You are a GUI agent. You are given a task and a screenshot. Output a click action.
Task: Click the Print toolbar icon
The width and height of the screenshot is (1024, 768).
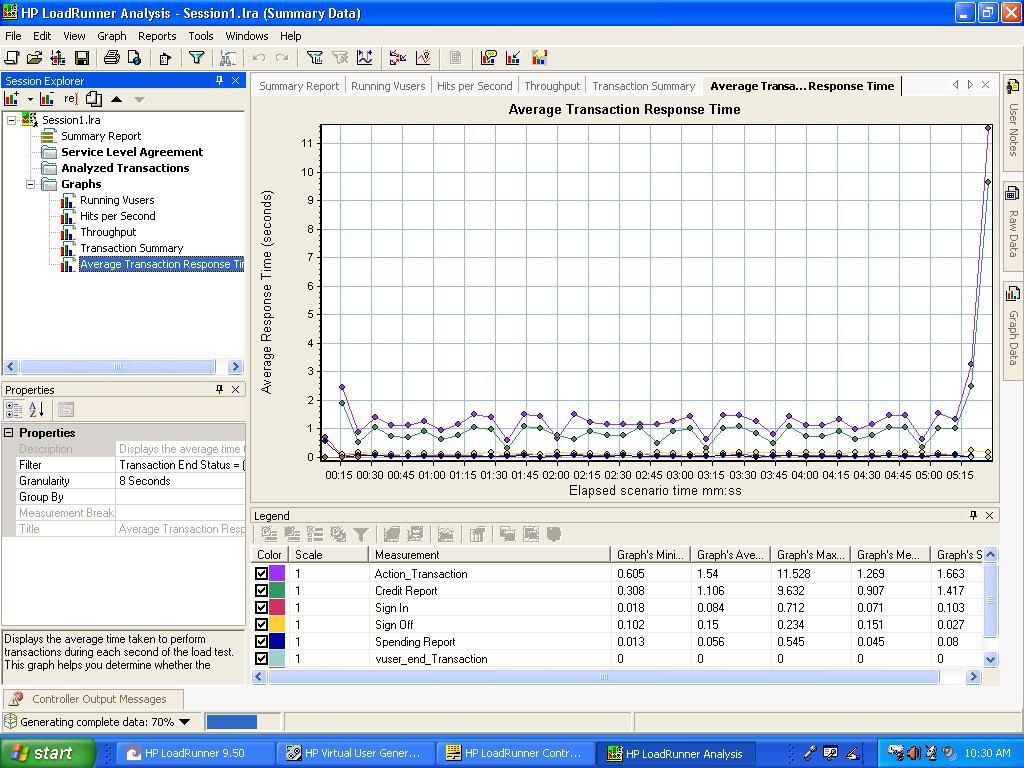coord(112,58)
